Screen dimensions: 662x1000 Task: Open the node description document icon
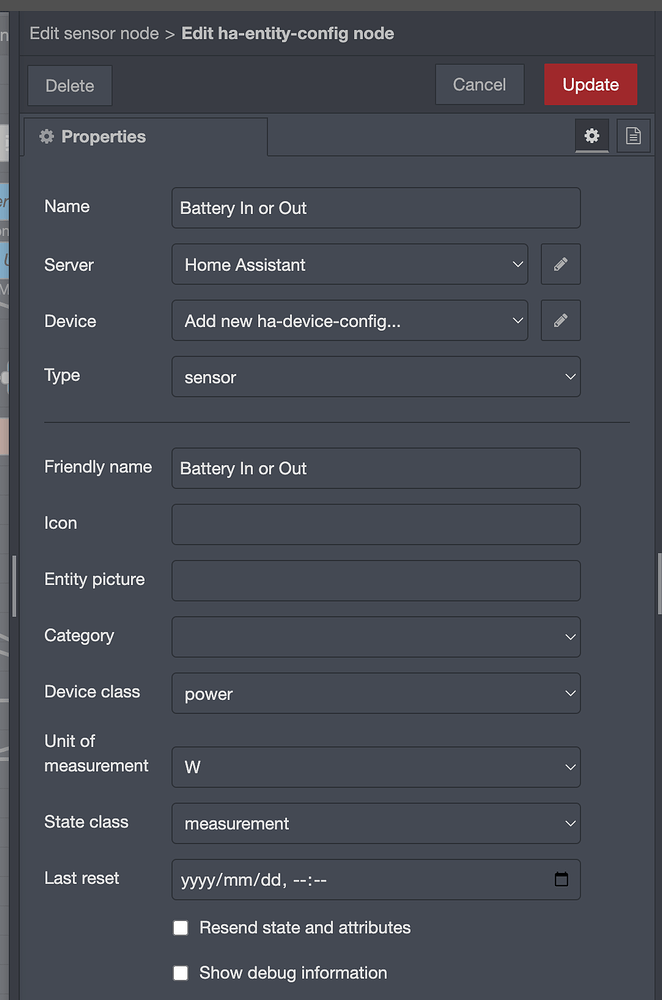tap(633, 135)
